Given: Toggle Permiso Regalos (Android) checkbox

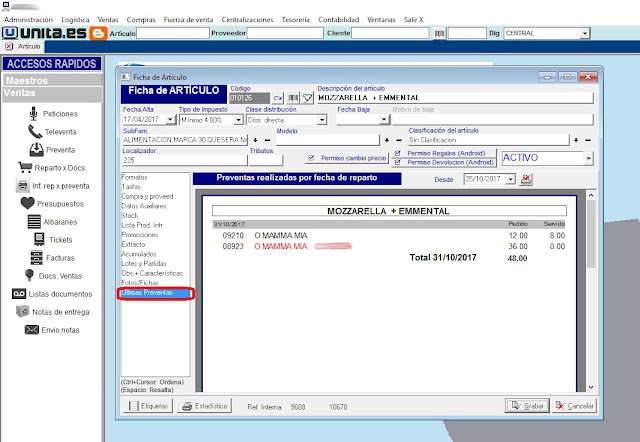Looking at the screenshot, I should [x=399, y=154].
